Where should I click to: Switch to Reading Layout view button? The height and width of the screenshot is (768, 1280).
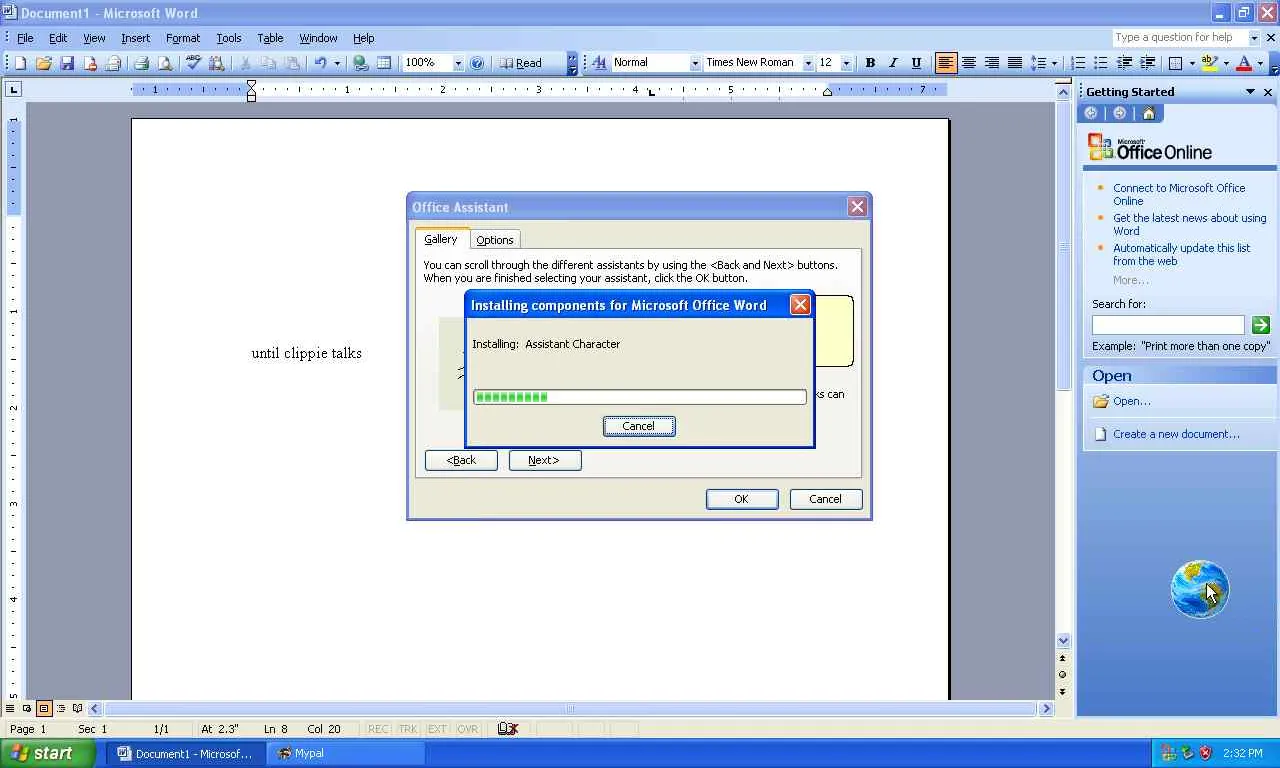point(78,709)
